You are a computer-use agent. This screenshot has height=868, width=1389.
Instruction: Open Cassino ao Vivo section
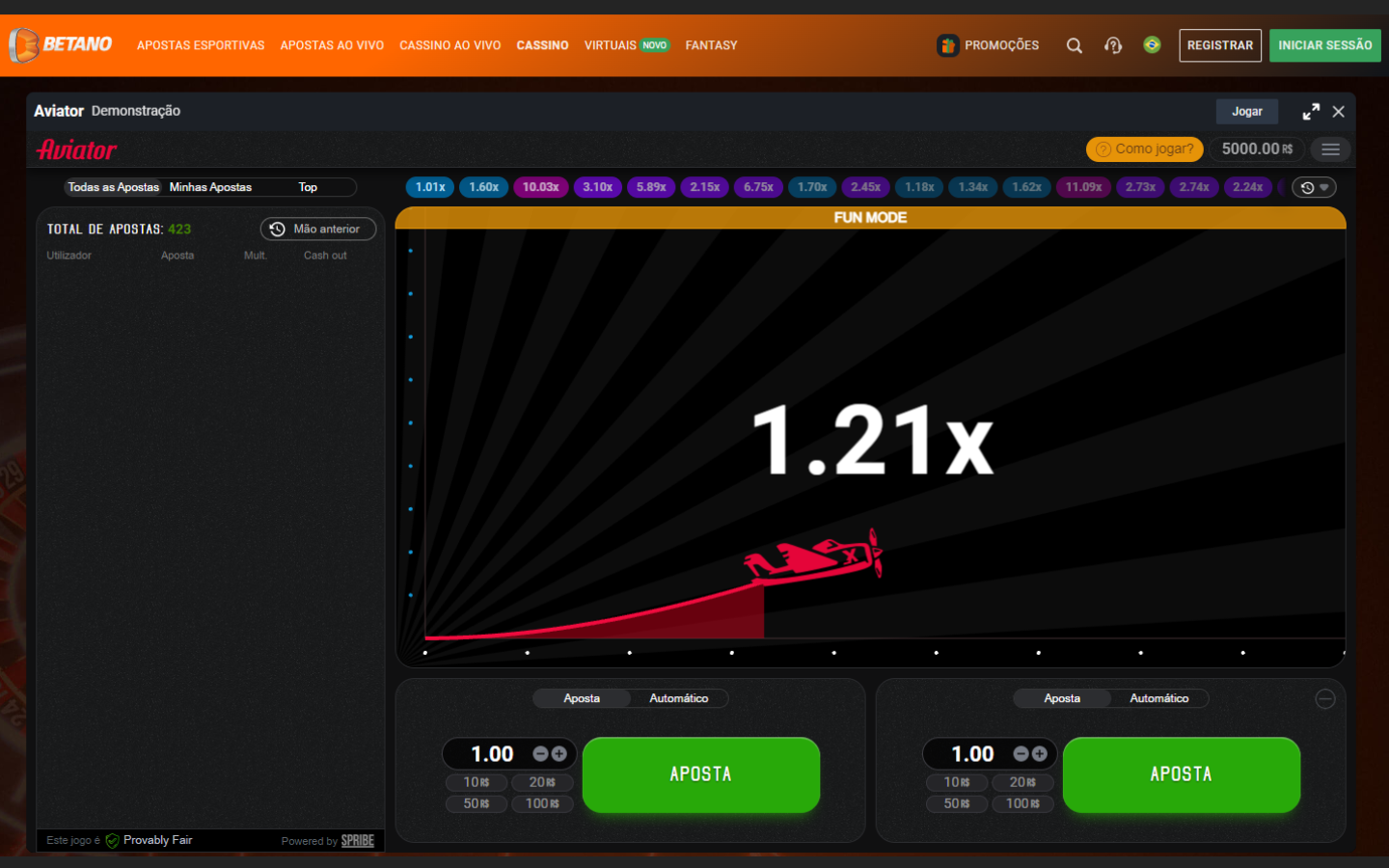click(x=450, y=45)
